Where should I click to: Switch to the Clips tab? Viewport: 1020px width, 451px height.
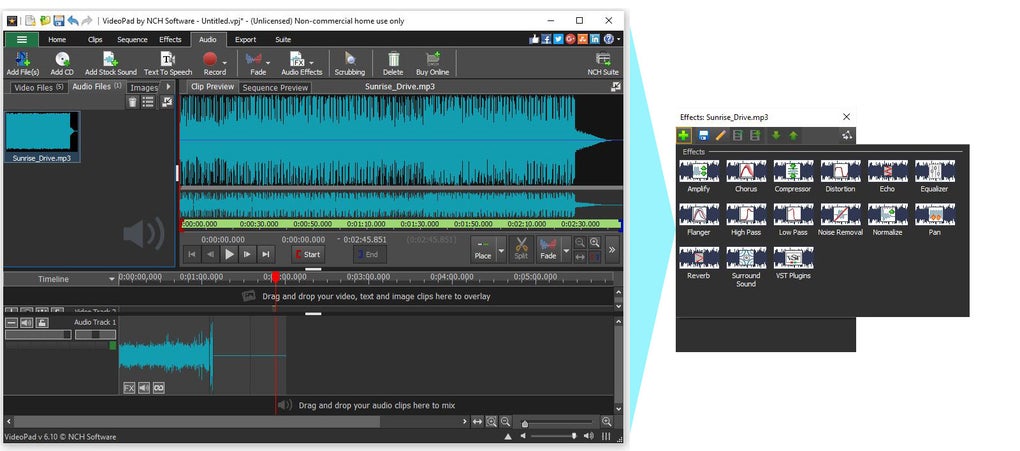(95, 39)
